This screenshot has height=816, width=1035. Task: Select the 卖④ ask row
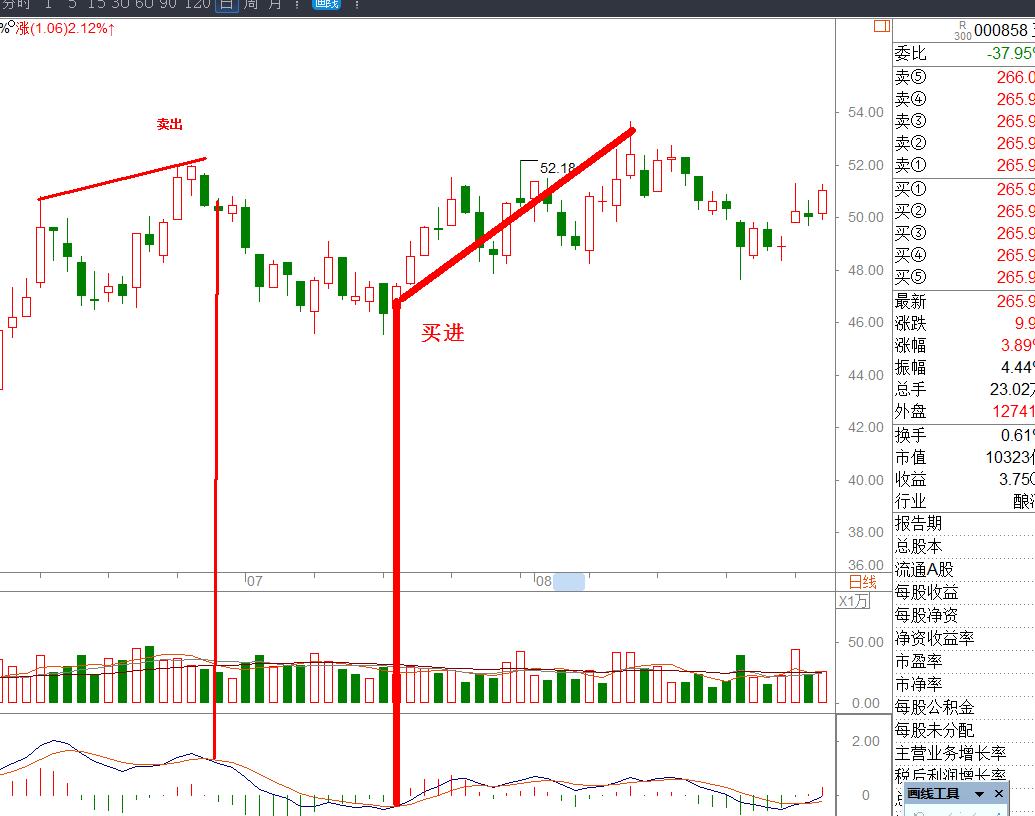[x=964, y=99]
